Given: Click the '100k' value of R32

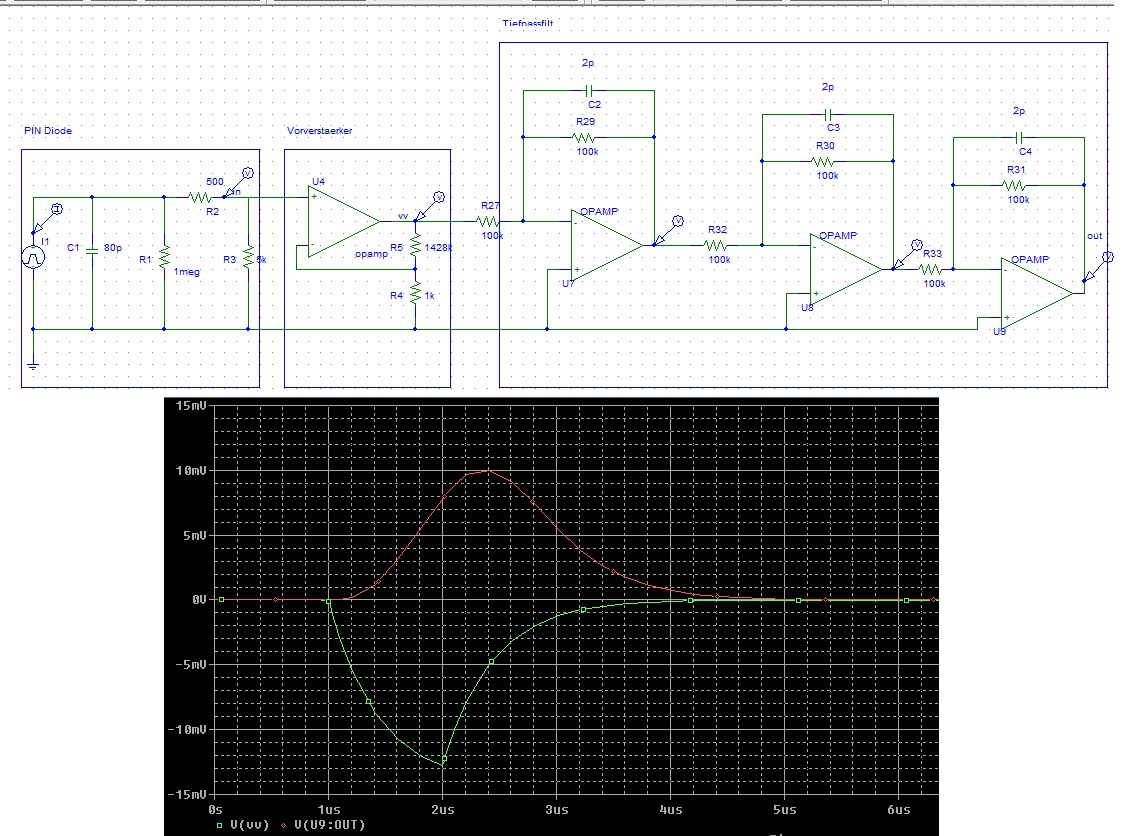Looking at the screenshot, I should (720, 259).
